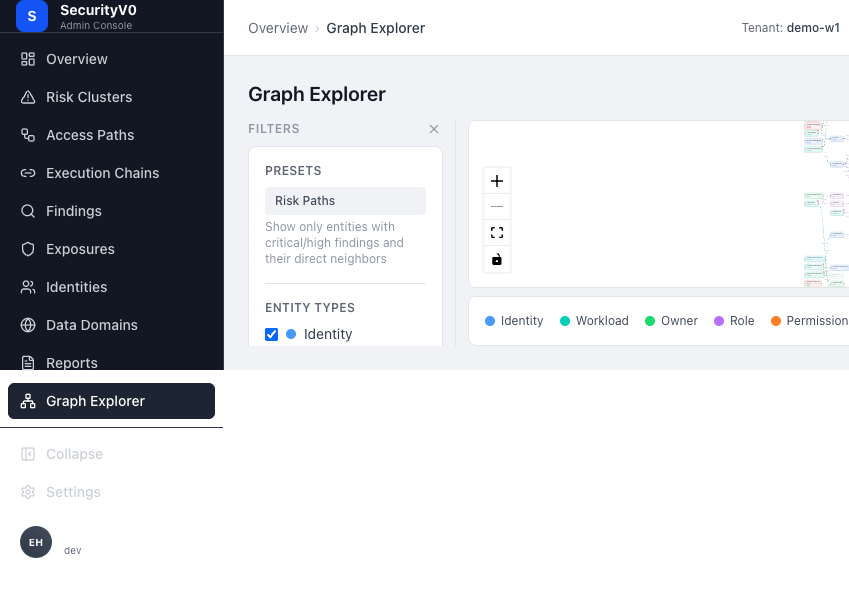Click the Role legend purple dot
This screenshot has width=849, height=605.
[719, 321]
